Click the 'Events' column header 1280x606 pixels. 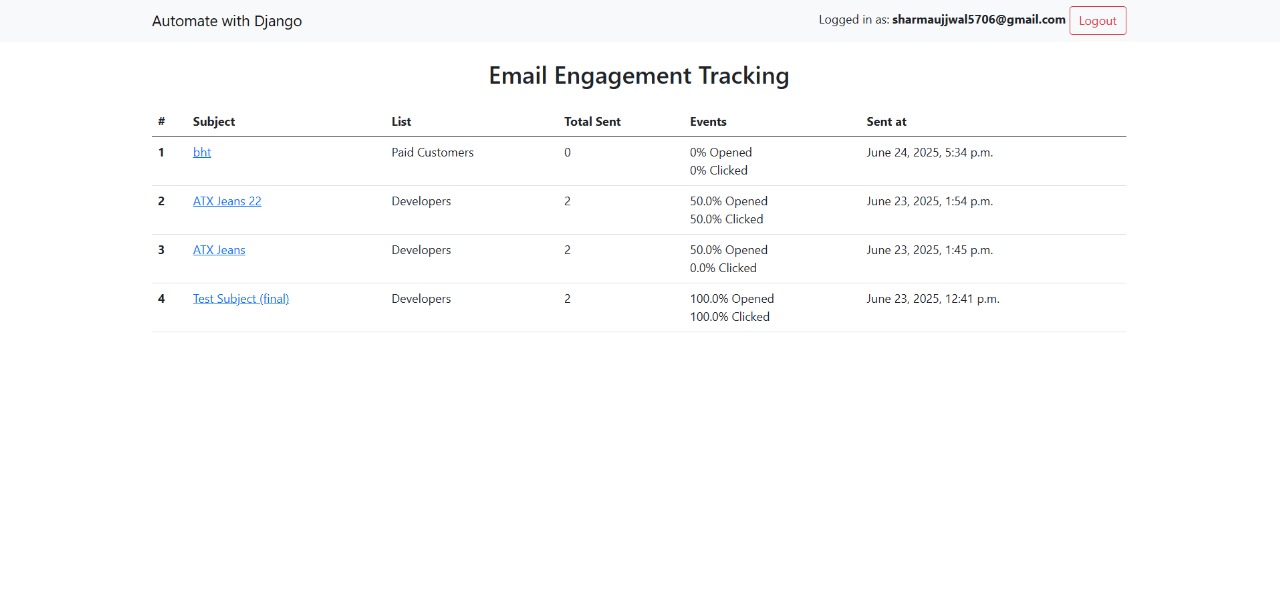708,122
